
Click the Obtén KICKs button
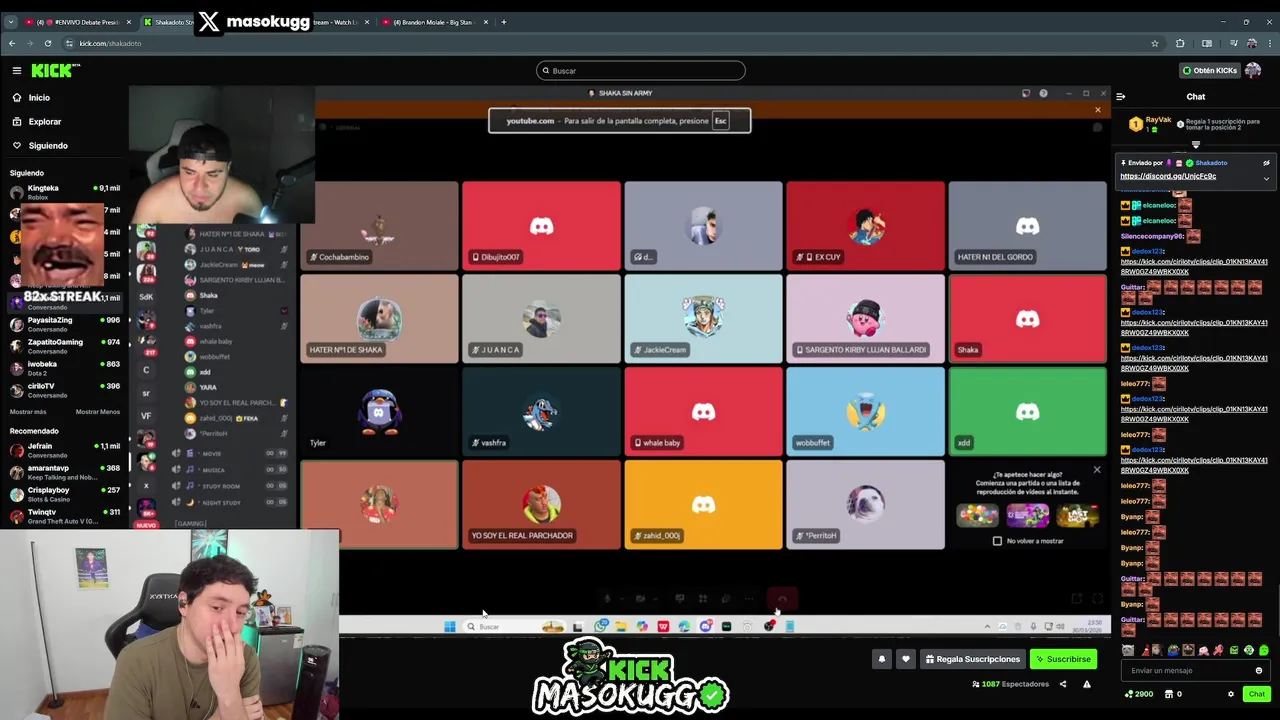(x=1209, y=70)
